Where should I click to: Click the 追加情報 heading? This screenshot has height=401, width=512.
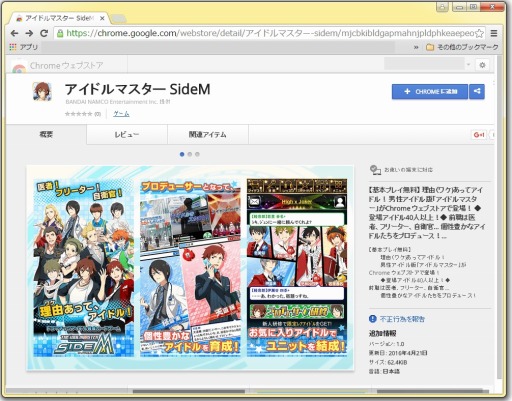(x=382, y=333)
